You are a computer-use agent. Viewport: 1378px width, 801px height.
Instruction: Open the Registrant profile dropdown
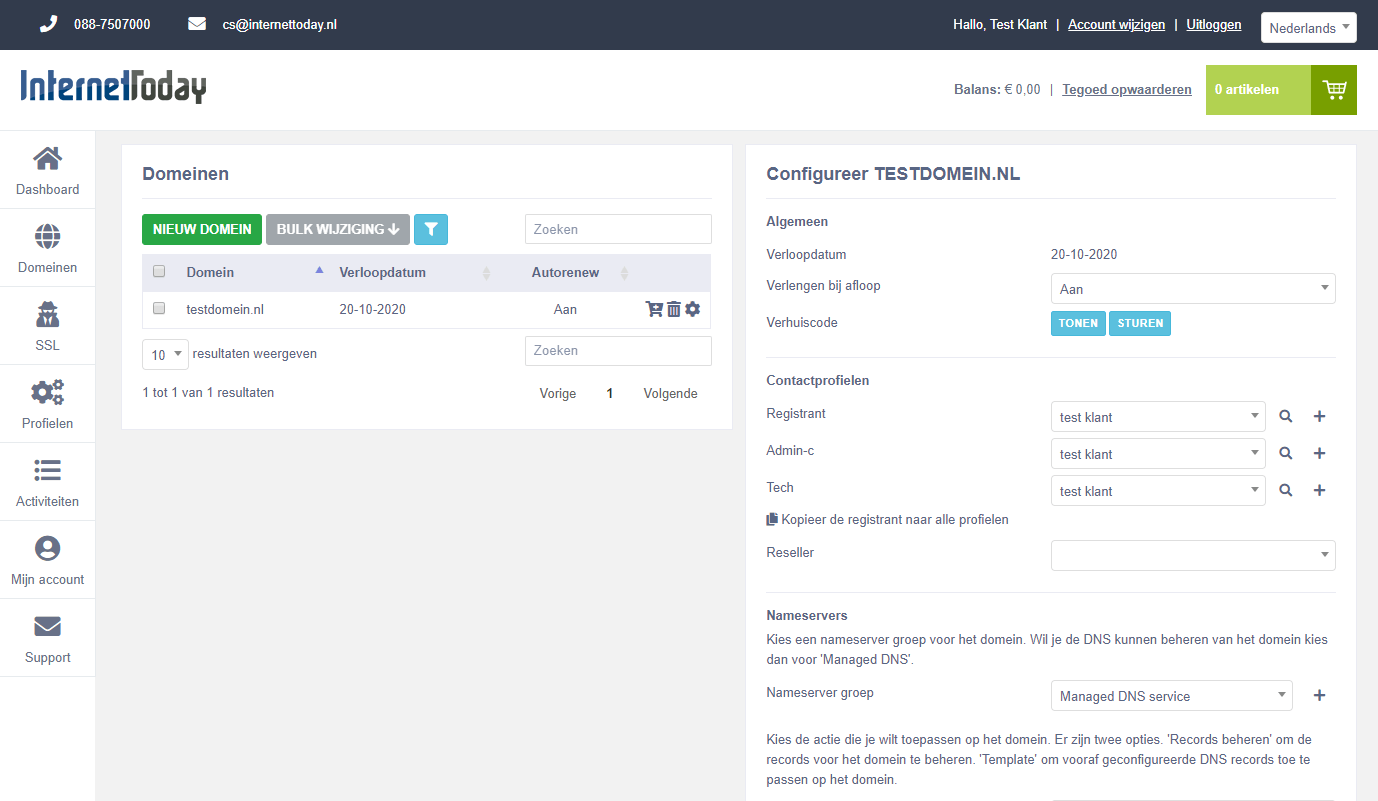[x=1158, y=417]
